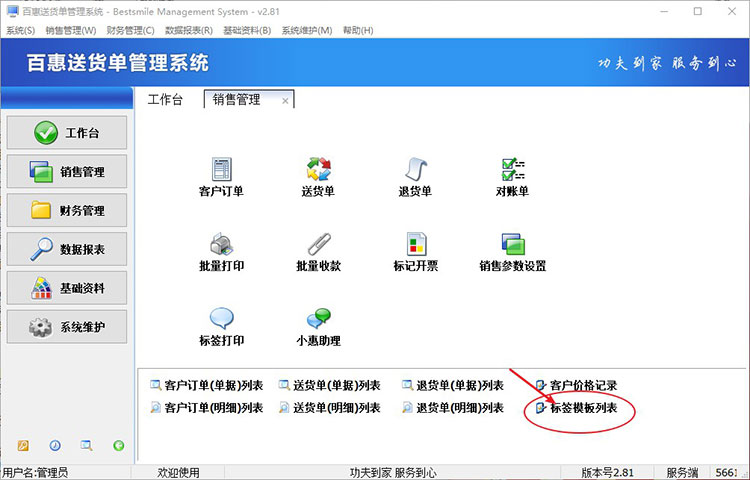
Task: Open 客户订单(明细)列表 link
Action: tap(207, 408)
